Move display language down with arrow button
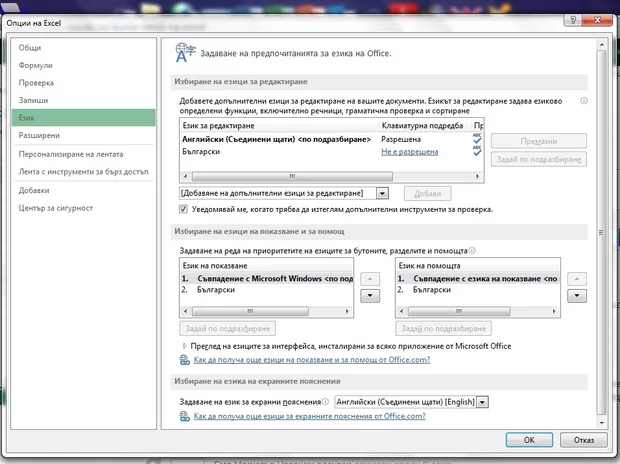 pos(370,295)
